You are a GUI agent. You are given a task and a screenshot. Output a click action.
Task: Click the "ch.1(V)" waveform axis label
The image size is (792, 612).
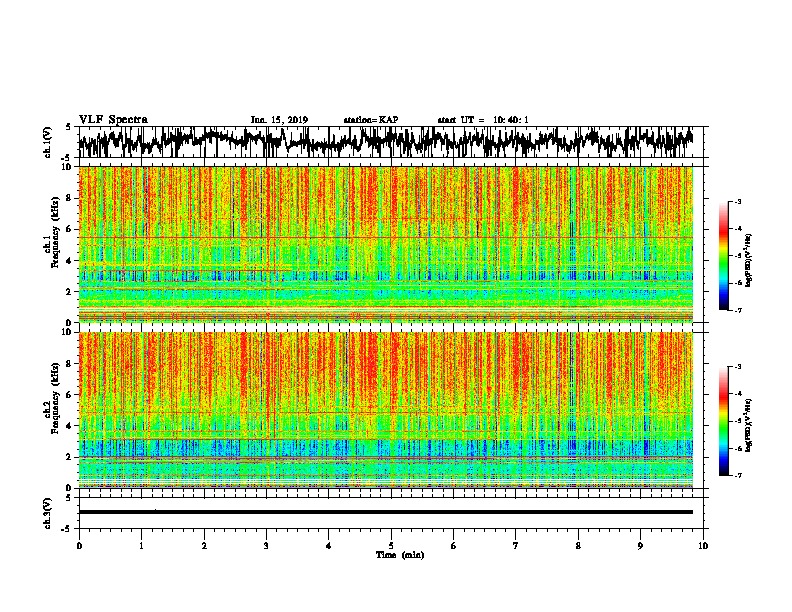47,142
